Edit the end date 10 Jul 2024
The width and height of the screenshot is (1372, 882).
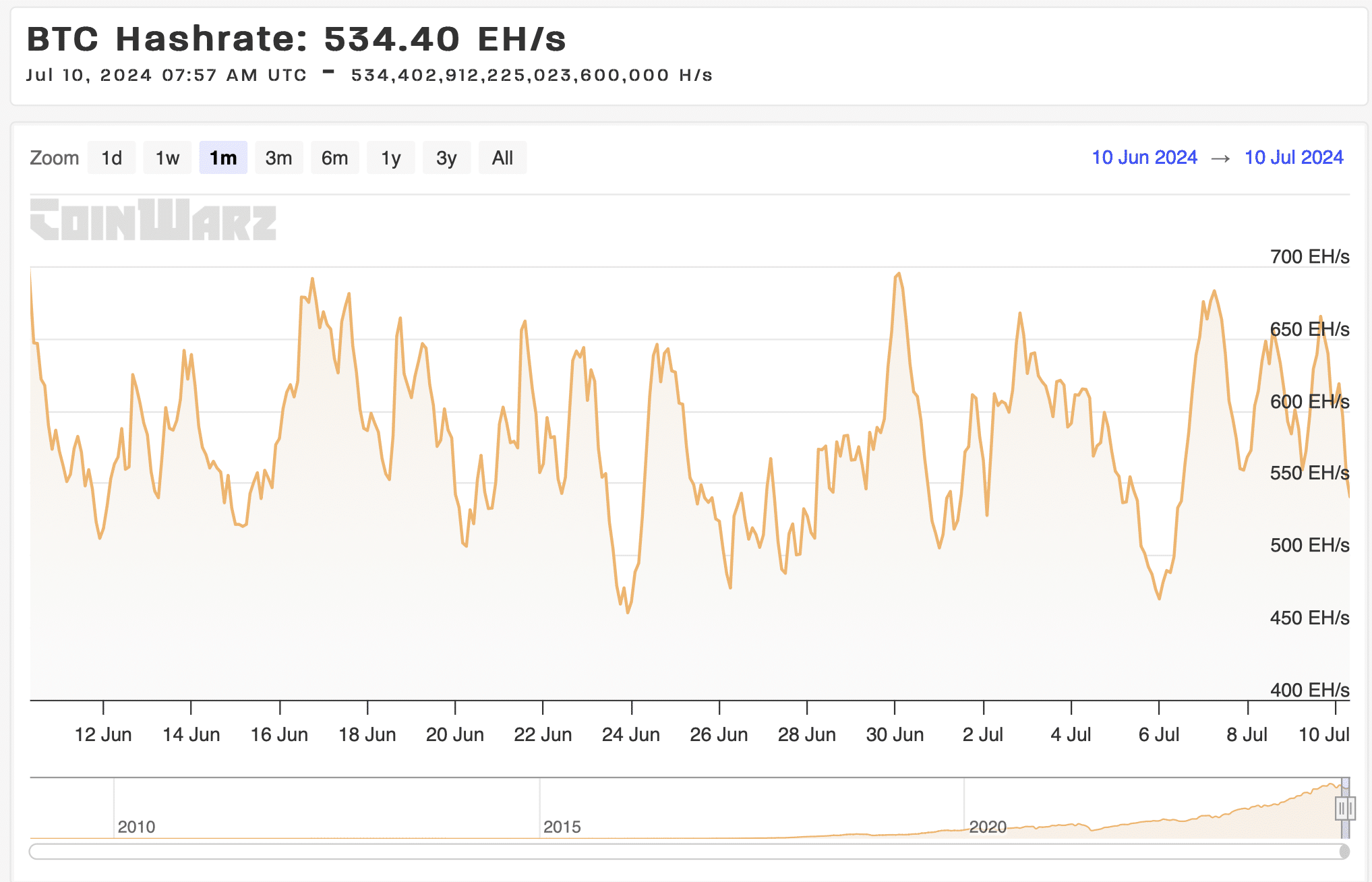coord(1294,157)
